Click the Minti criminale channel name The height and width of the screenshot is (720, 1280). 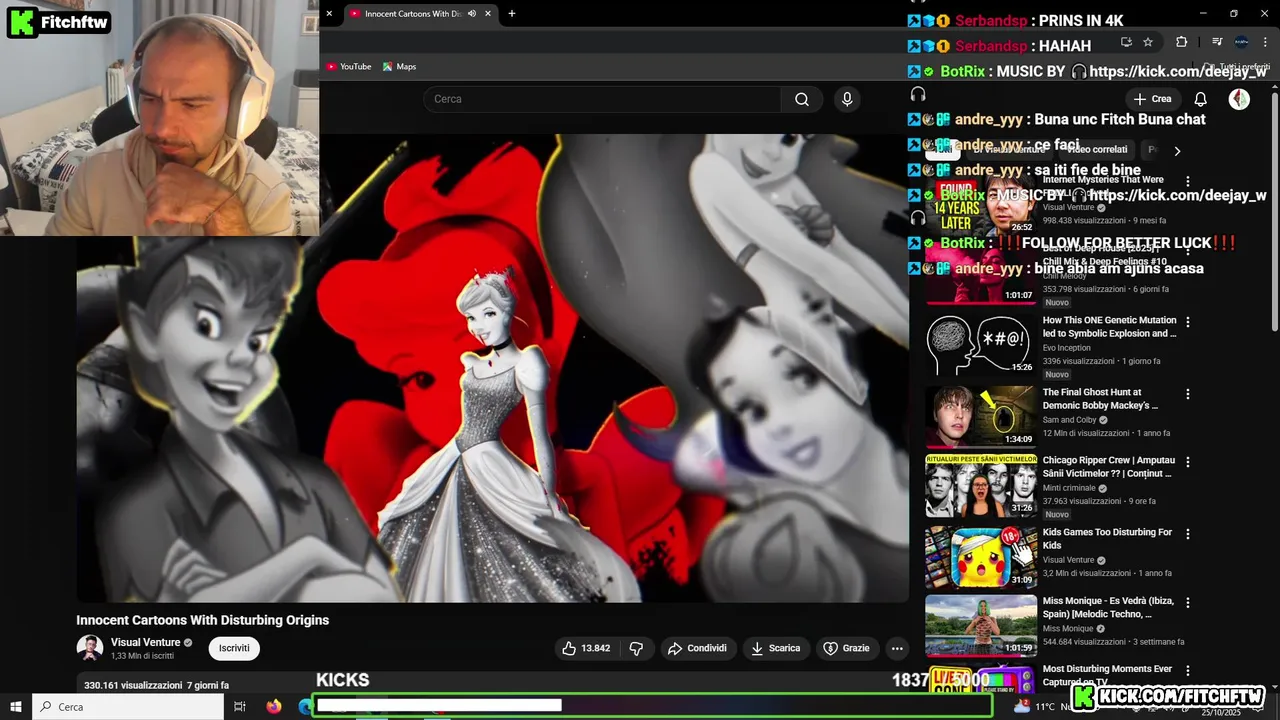(1071, 489)
